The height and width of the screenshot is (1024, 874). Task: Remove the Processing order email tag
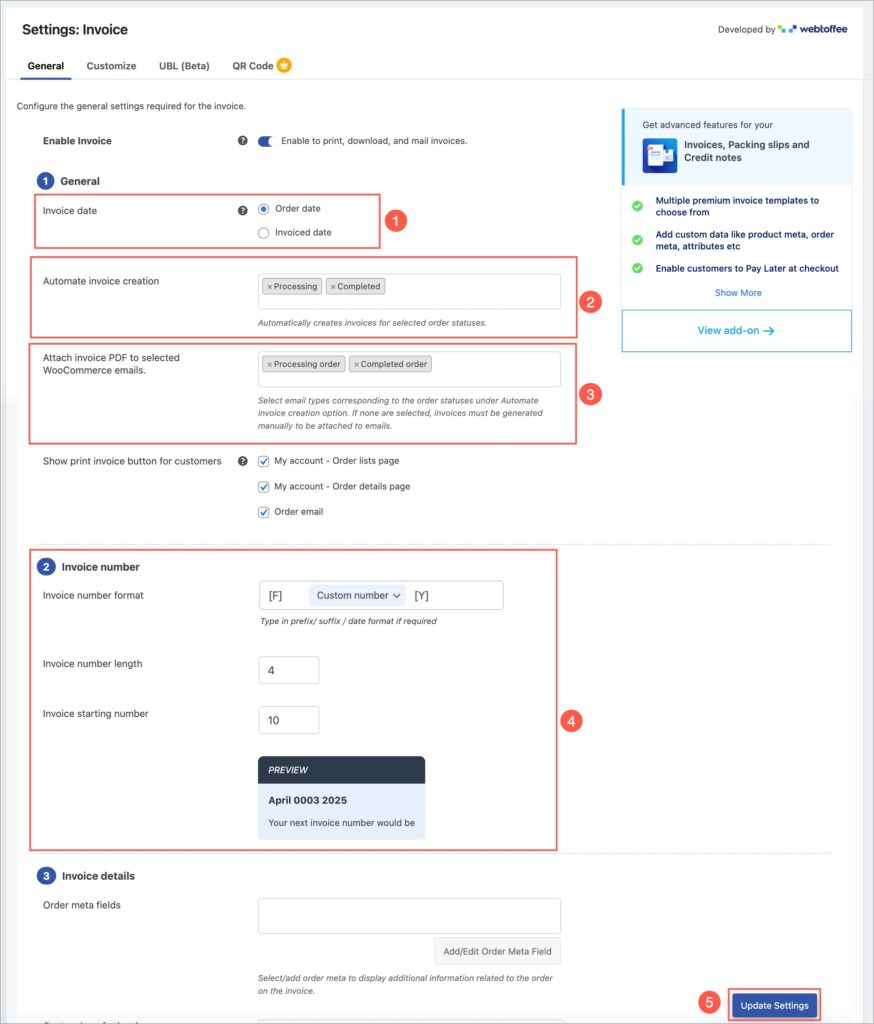pyautogui.click(x=269, y=364)
